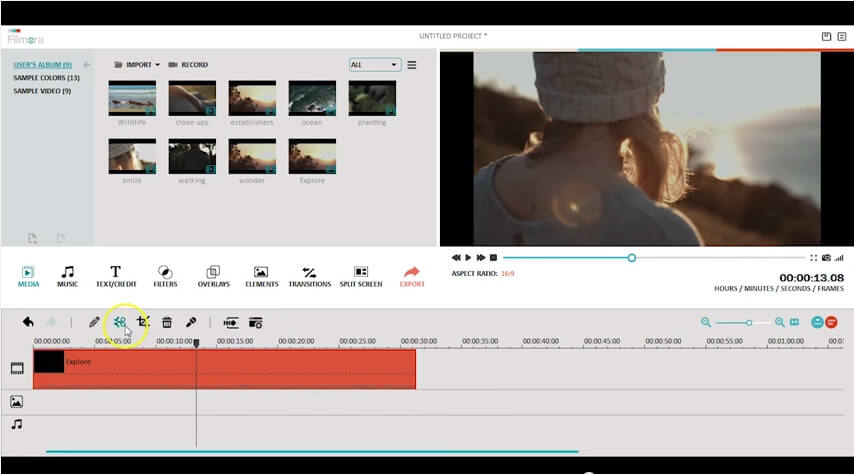This screenshot has height=474, width=854.
Task: Split the clip with the scissors tool
Action: (x=120, y=322)
